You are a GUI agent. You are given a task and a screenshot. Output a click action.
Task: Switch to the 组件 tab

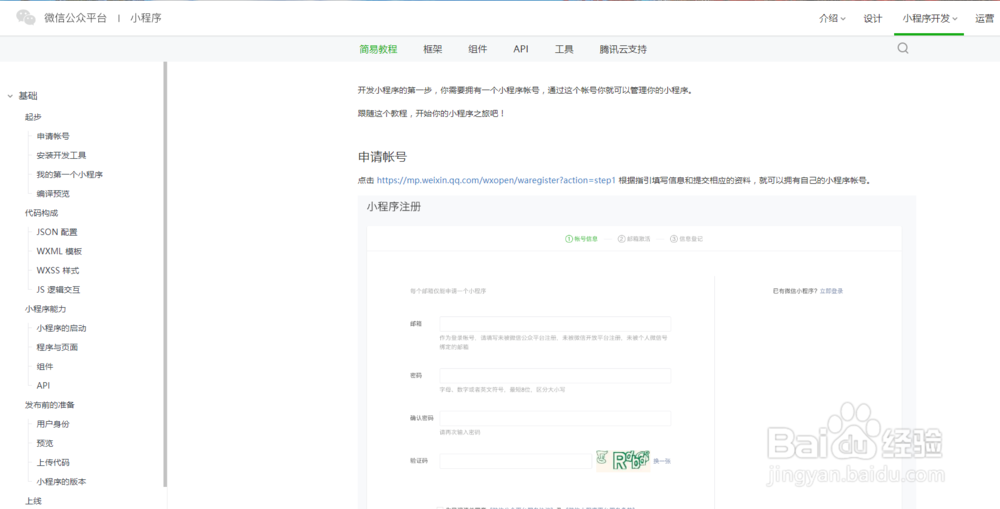pos(478,49)
